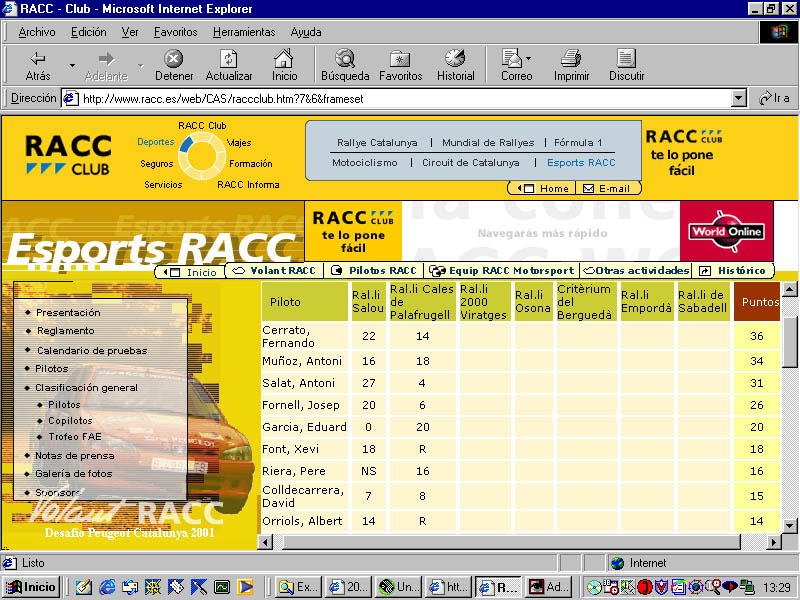Switch to the Pilotos RACC tab
Viewport: 800px width, 600px height.
(374, 271)
